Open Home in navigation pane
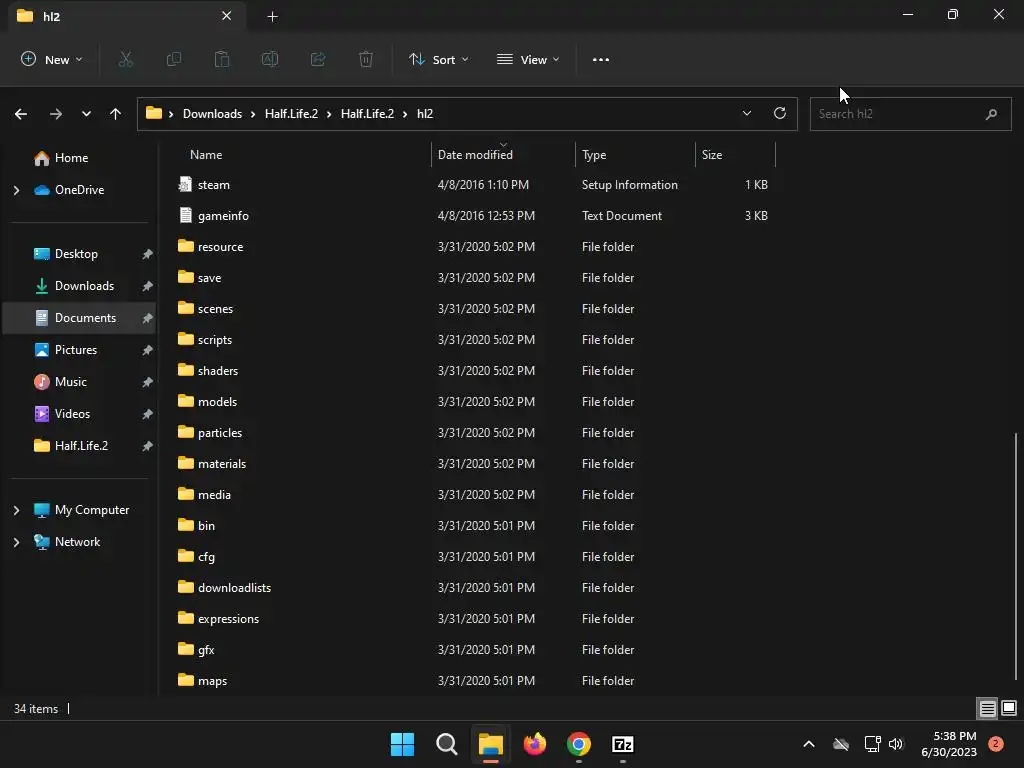The height and width of the screenshot is (768, 1024). pos(71,158)
